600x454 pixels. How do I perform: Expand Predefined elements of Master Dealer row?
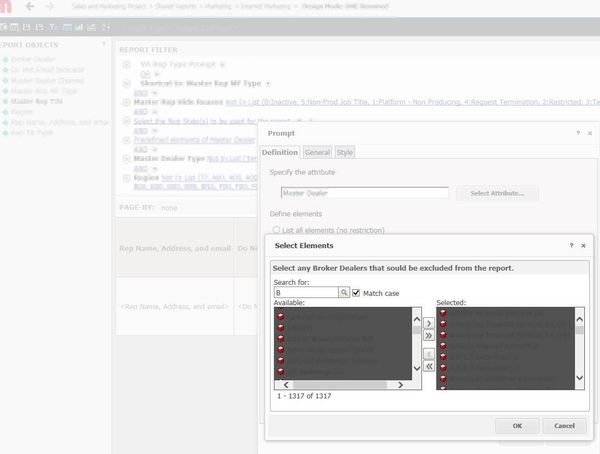pos(127,140)
